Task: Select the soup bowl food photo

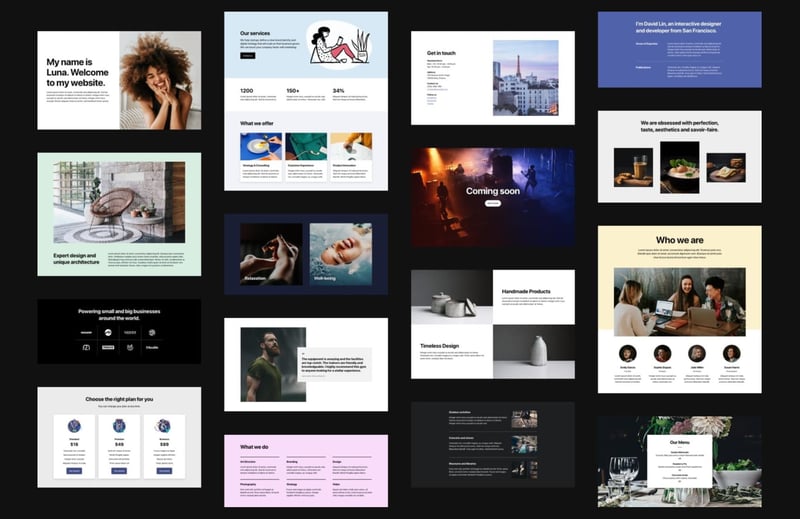Action: click(680, 167)
